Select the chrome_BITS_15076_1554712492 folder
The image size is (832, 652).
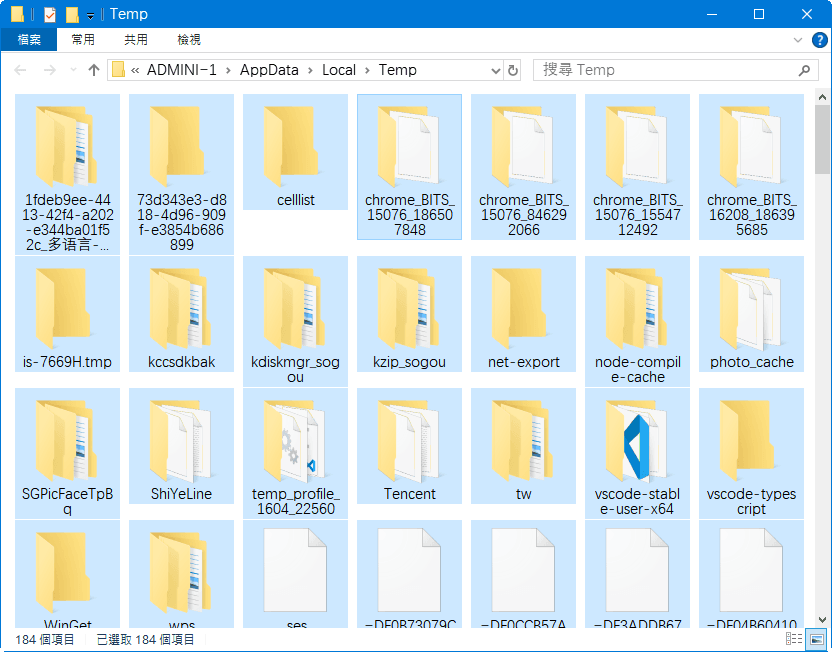pyautogui.click(x=637, y=167)
